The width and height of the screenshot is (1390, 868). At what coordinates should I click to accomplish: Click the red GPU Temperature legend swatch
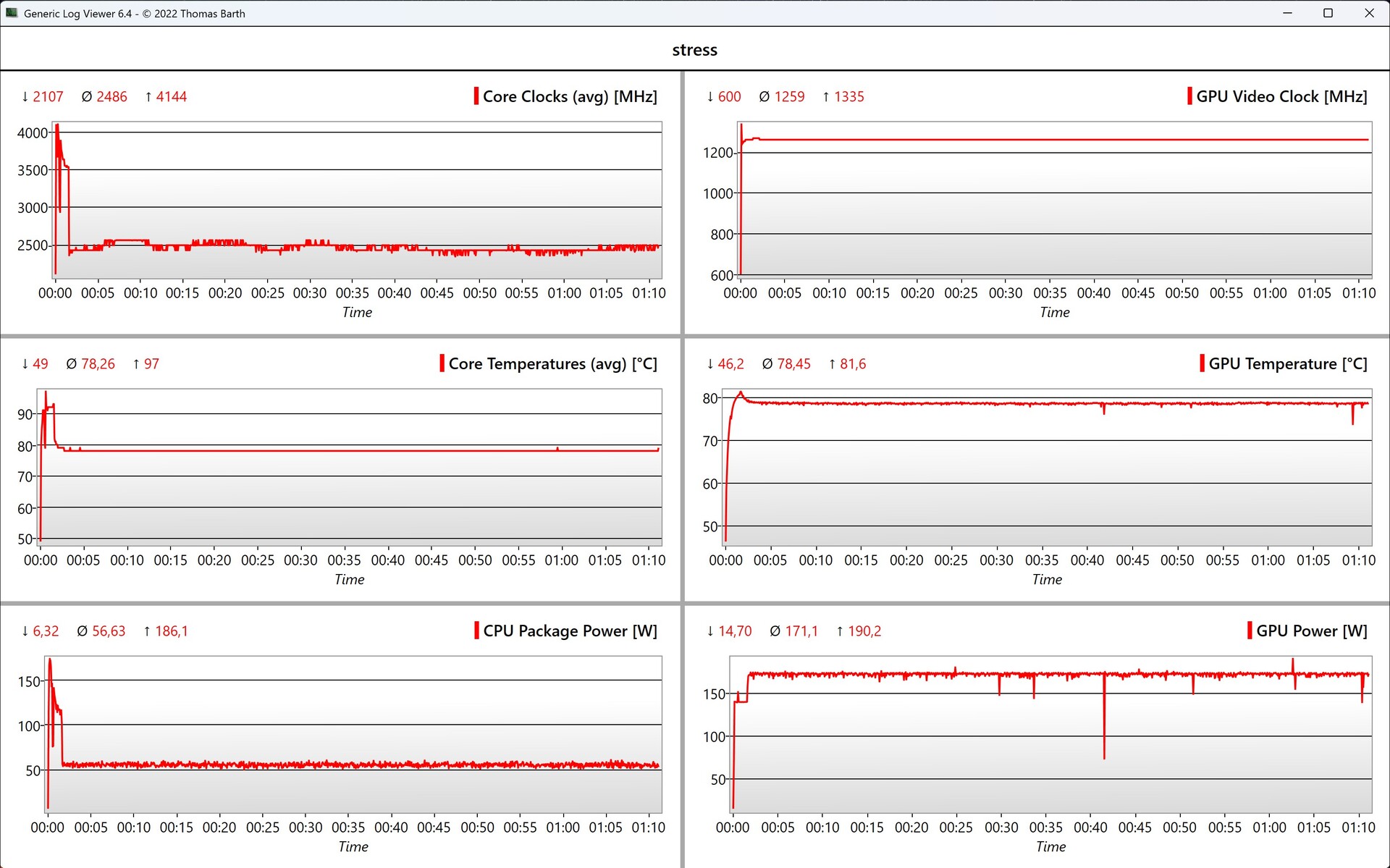tap(1202, 363)
